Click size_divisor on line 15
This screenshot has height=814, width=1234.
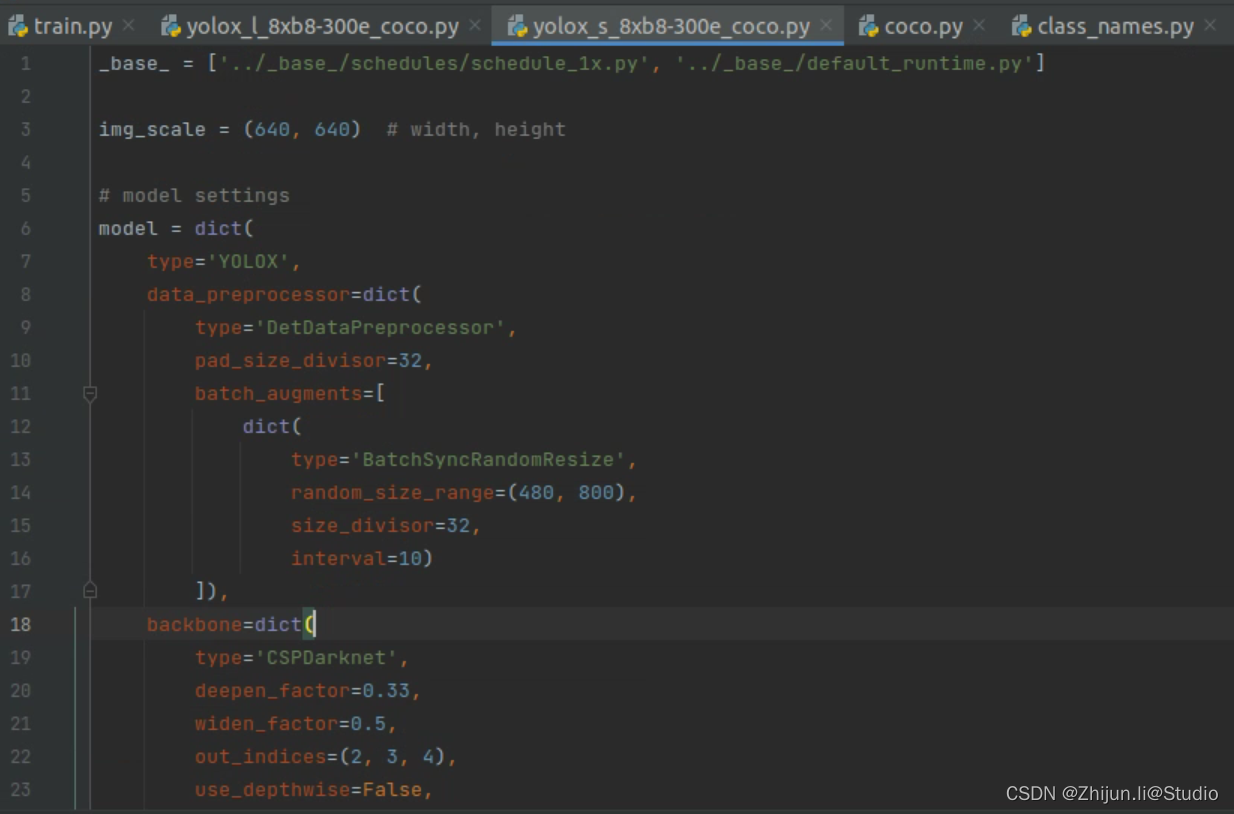pyautogui.click(x=363, y=526)
